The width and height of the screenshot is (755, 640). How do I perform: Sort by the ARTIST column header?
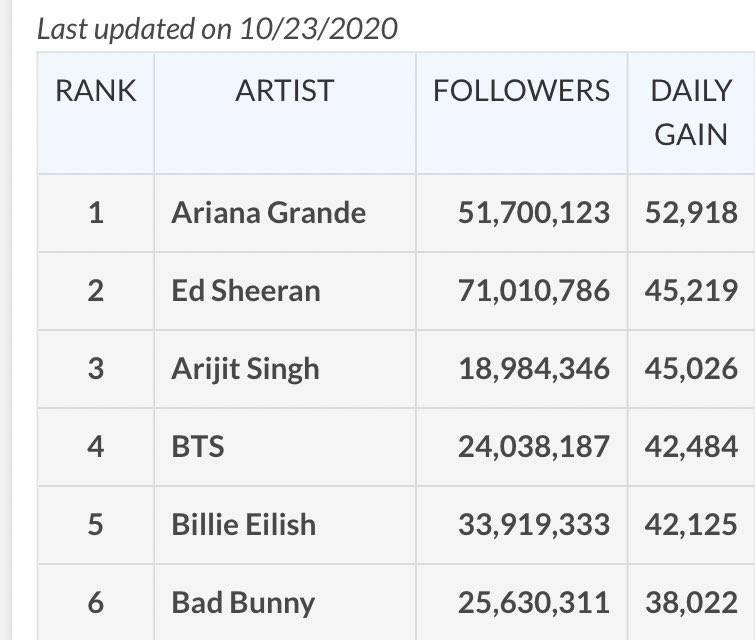(x=285, y=91)
